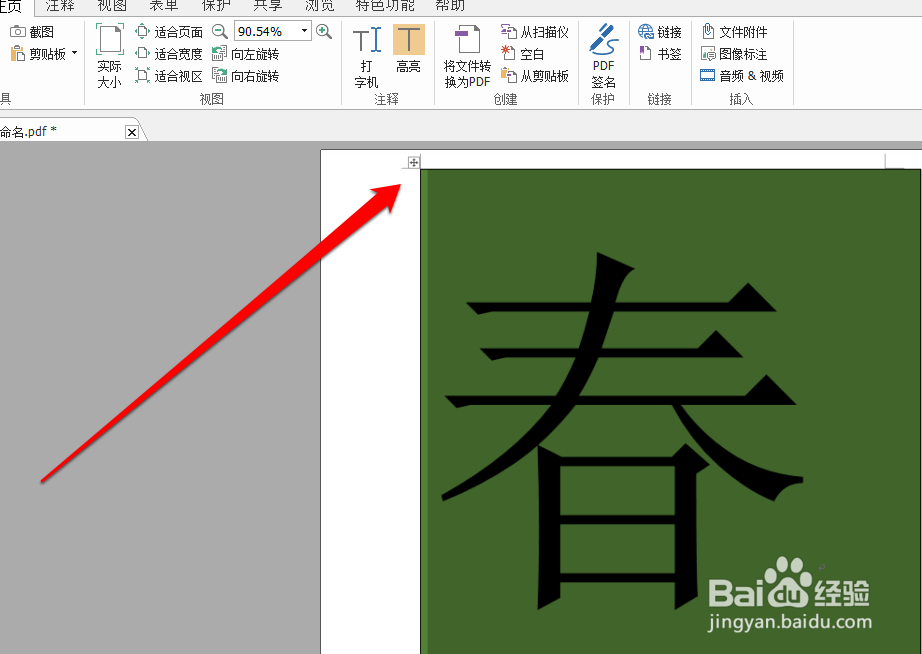
Task: Open the zoom percentage dropdown
Action: point(303,31)
